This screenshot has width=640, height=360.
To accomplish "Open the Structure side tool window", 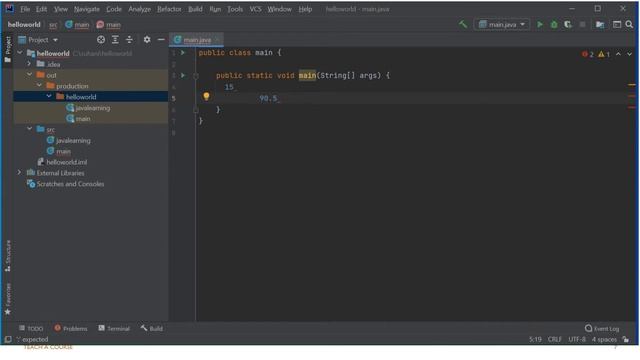I will point(8,256).
